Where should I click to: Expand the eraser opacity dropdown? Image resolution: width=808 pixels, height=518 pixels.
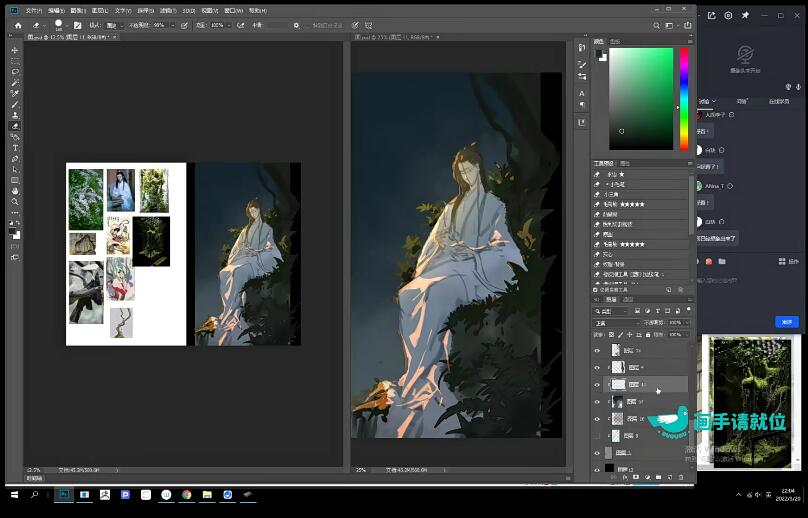click(172, 25)
